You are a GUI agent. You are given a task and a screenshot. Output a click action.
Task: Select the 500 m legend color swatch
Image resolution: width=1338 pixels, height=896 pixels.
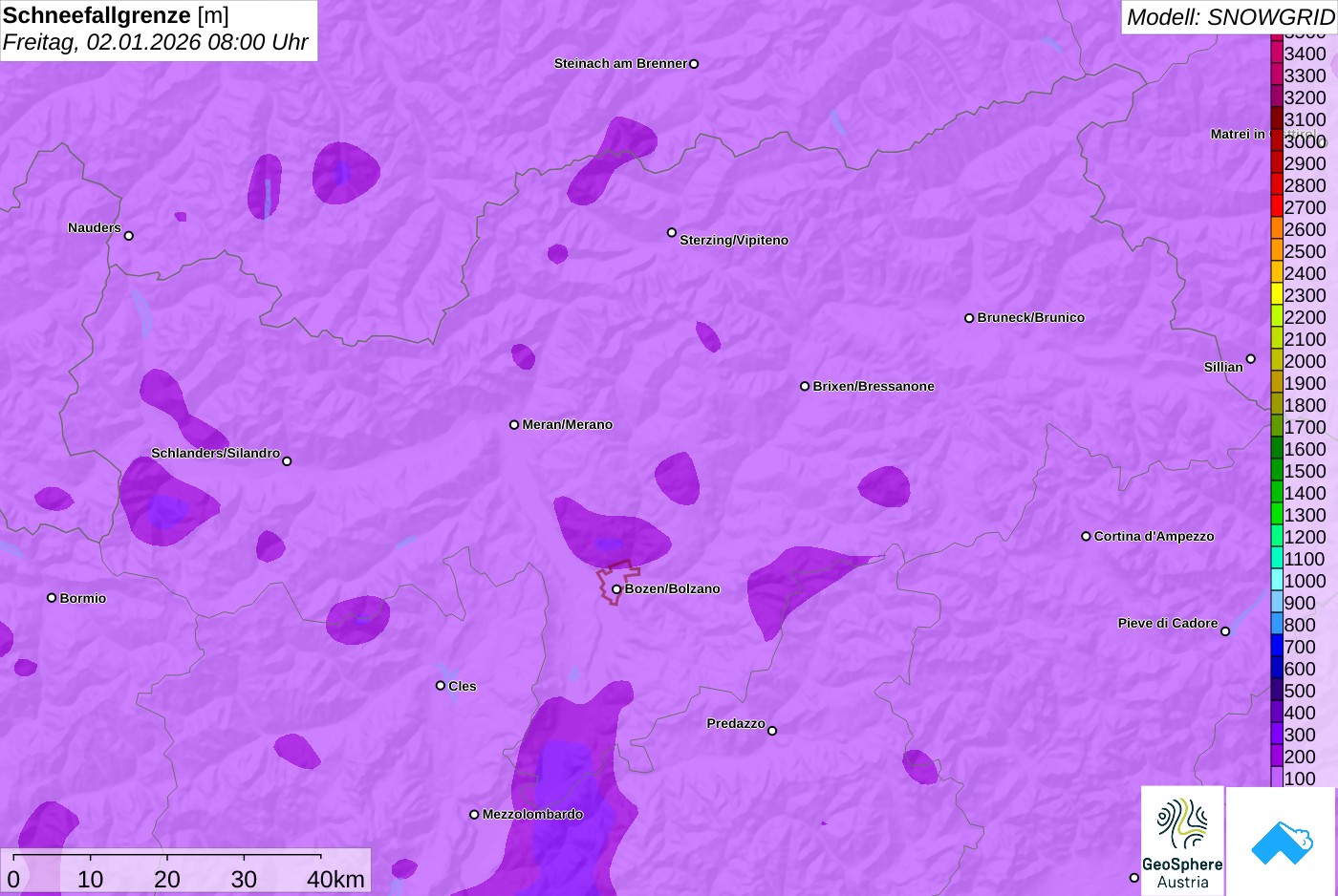pyautogui.click(x=1276, y=691)
